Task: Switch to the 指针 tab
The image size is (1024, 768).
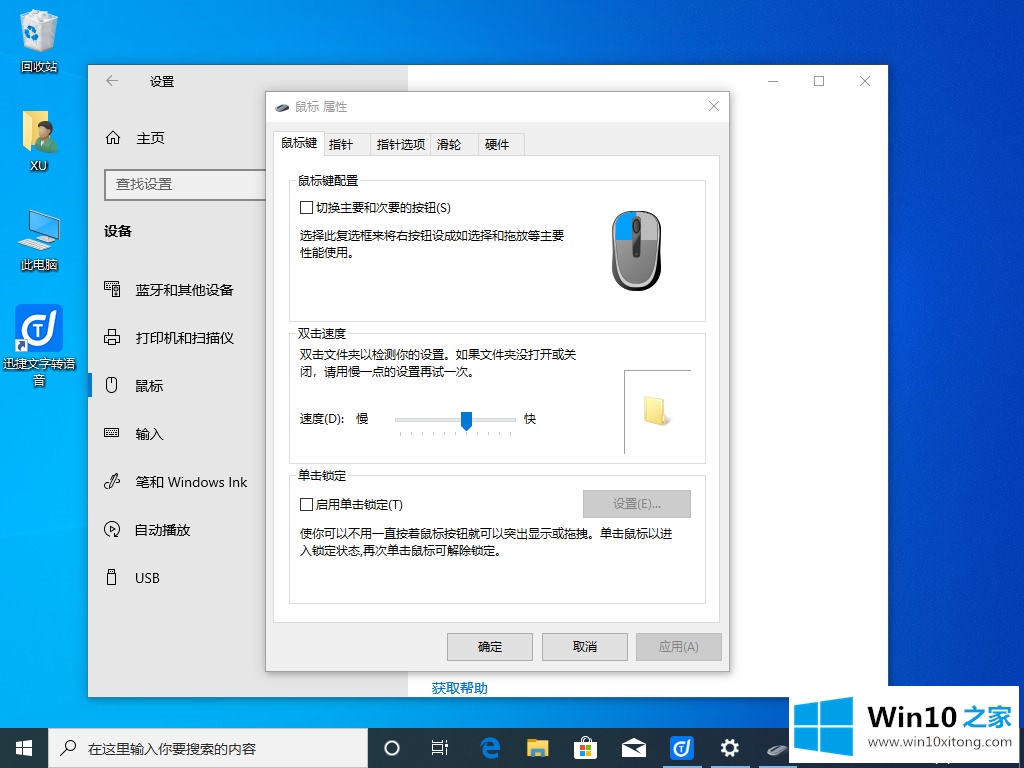Action: point(341,144)
